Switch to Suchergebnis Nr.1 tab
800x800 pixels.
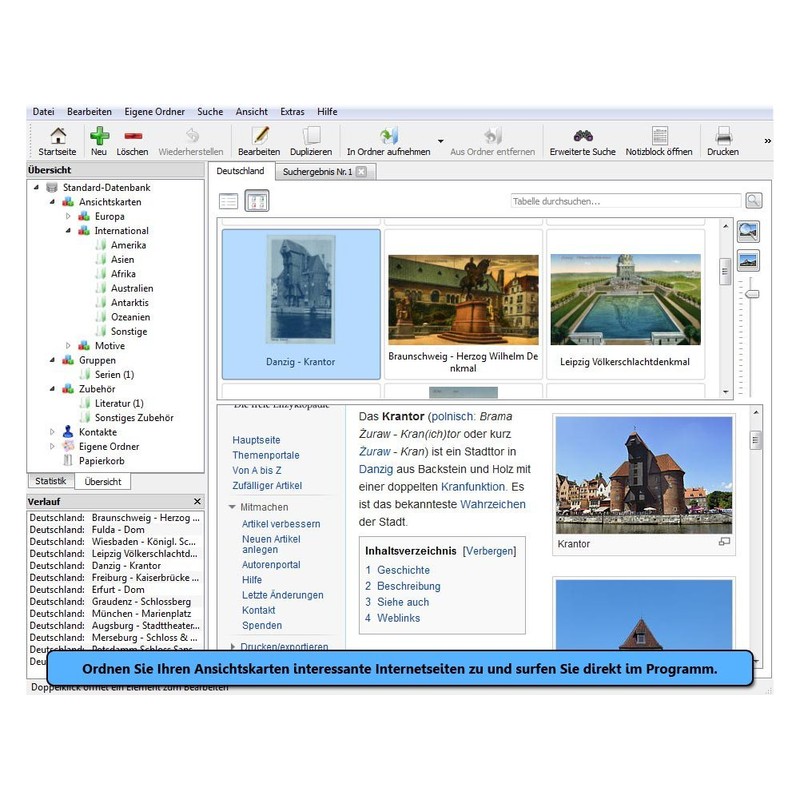[316, 172]
